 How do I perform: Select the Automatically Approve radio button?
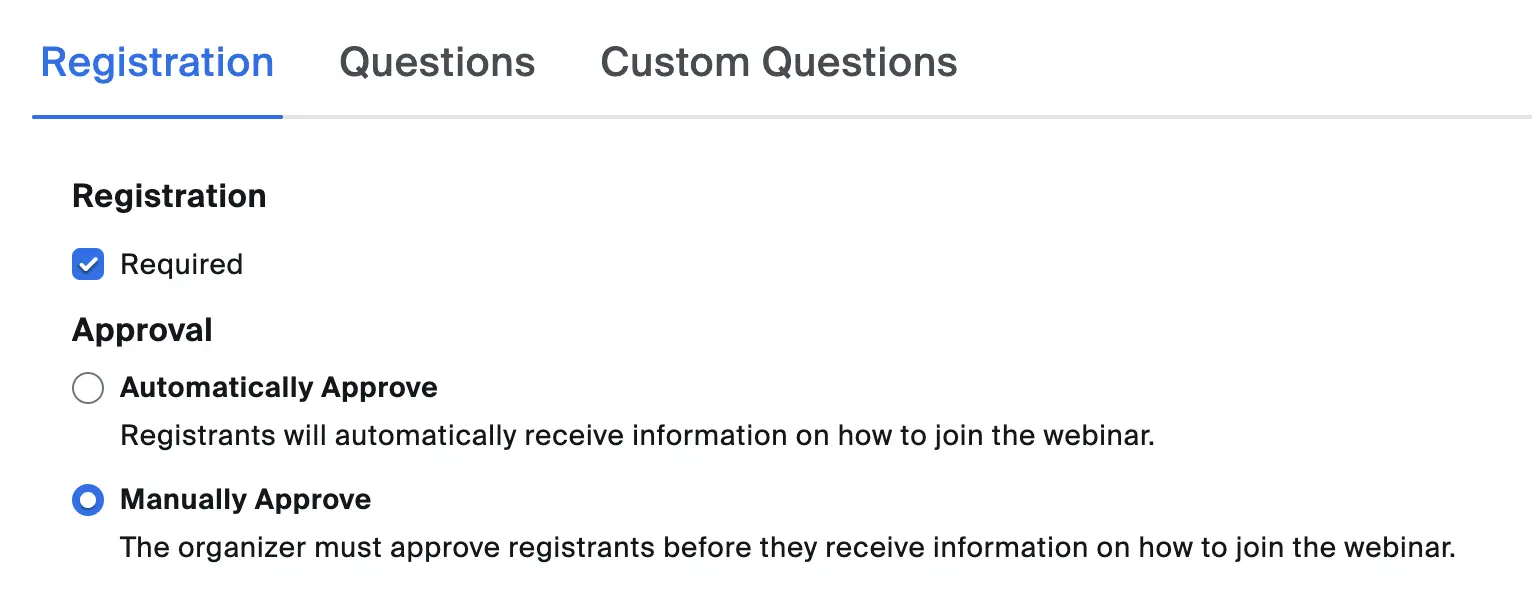pos(88,388)
